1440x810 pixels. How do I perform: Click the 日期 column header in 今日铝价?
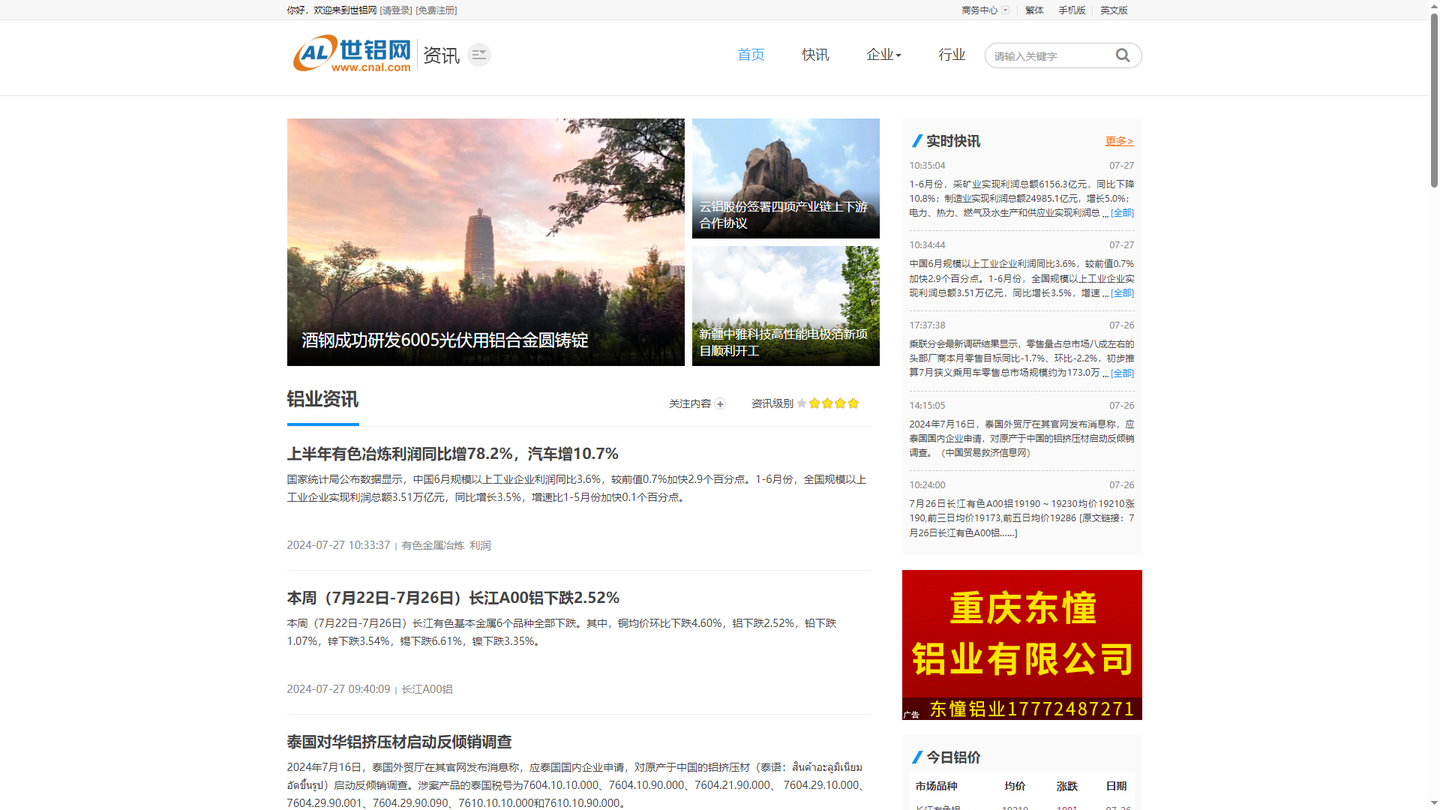(x=1116, y=786)
